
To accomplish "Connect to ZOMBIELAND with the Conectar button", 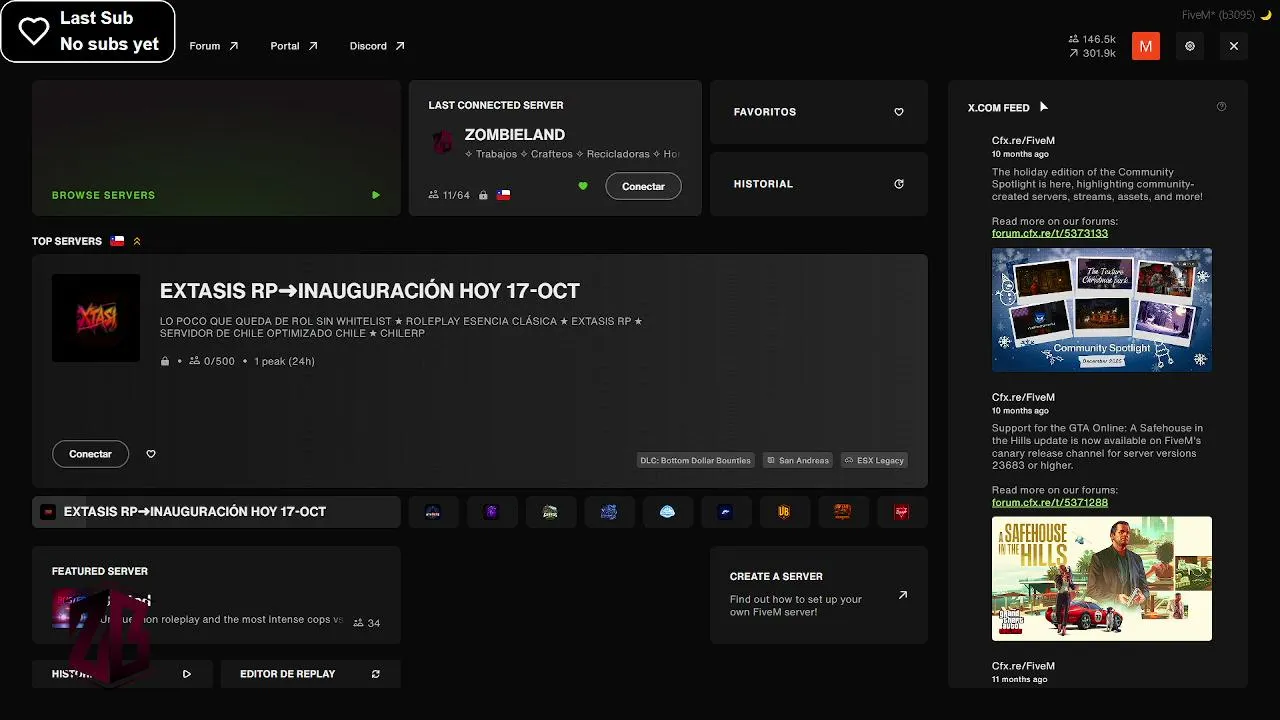I will (x=643, y=186).
